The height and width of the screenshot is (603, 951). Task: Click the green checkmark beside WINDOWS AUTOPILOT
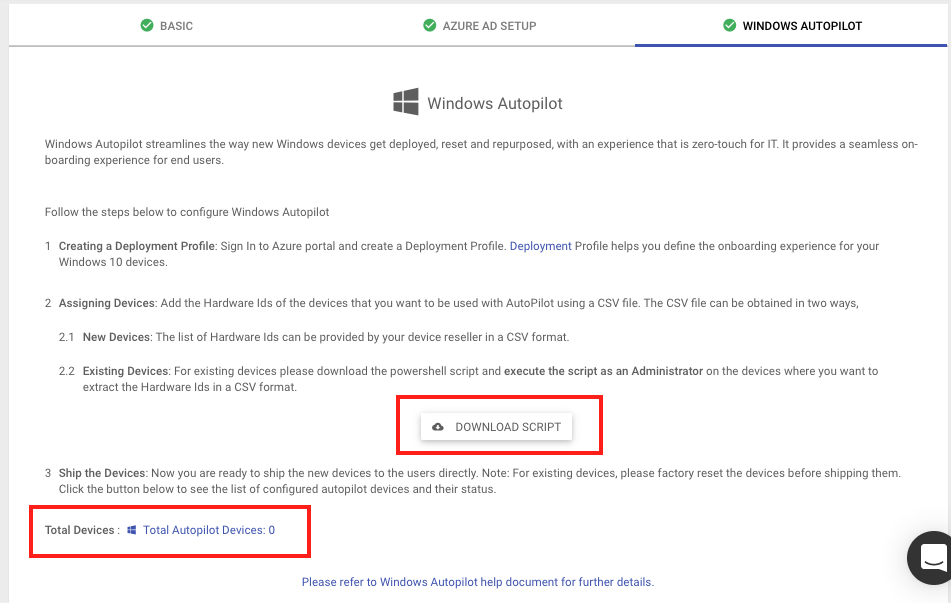click(730, 25)
